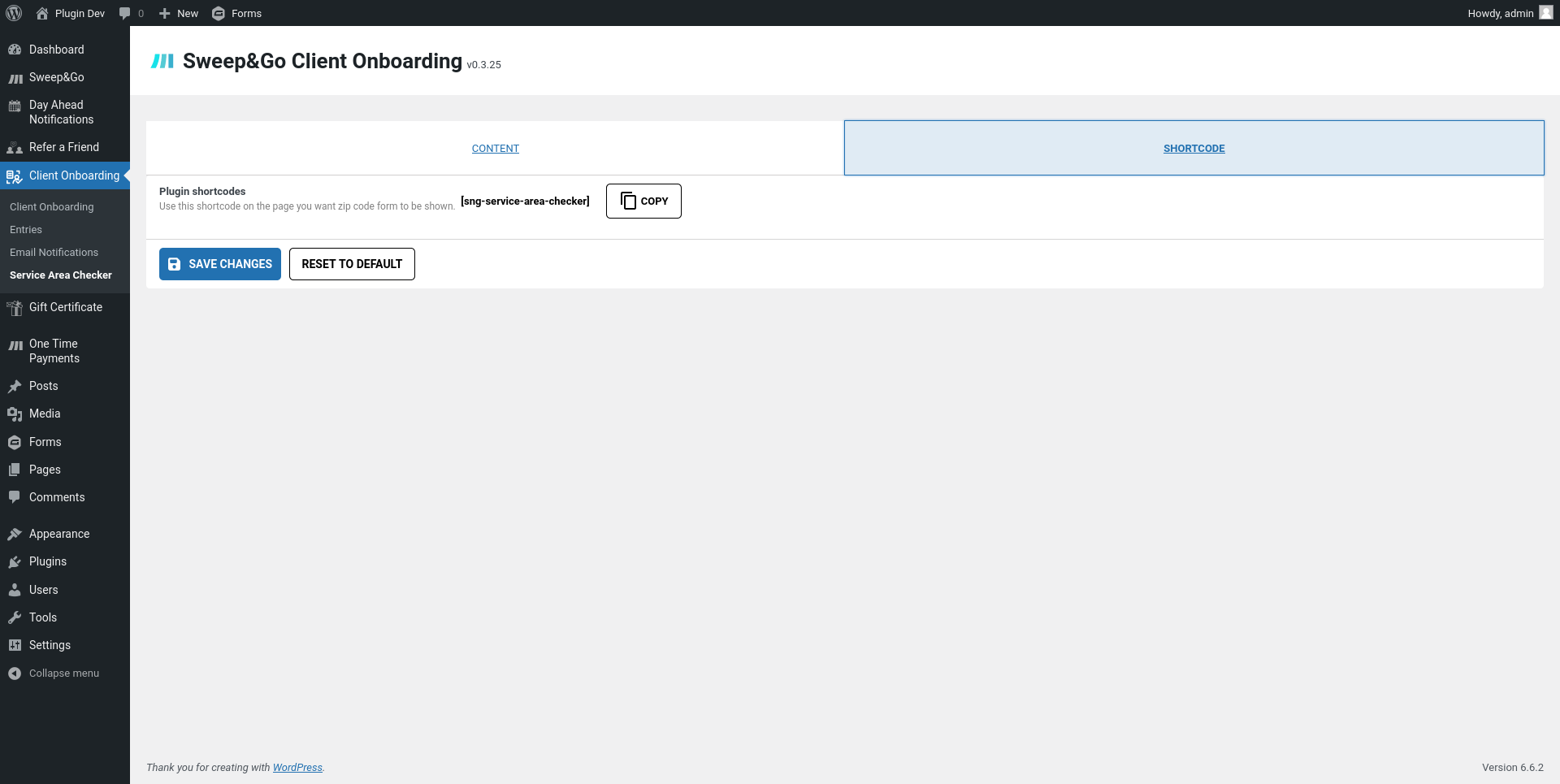The image size is (1560, 784).
Task: Open Forms icon in top admin bar
Action: (219, 13)
